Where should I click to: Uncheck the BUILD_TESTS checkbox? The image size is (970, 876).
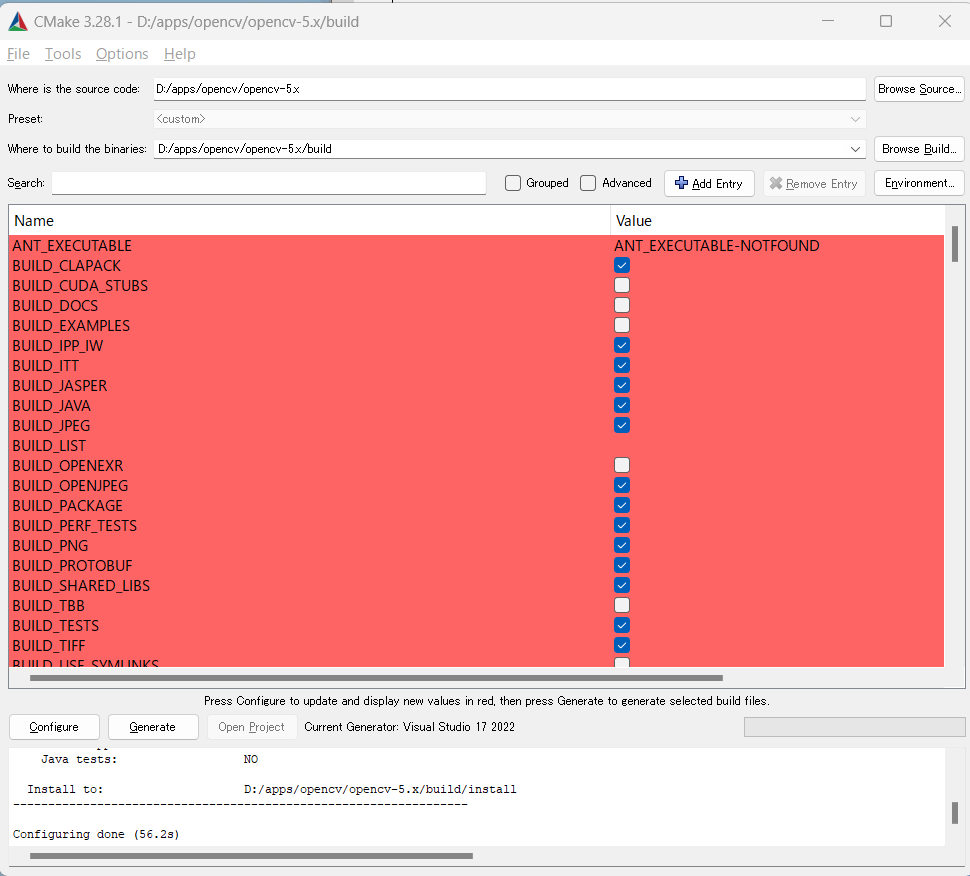[622, 625]
